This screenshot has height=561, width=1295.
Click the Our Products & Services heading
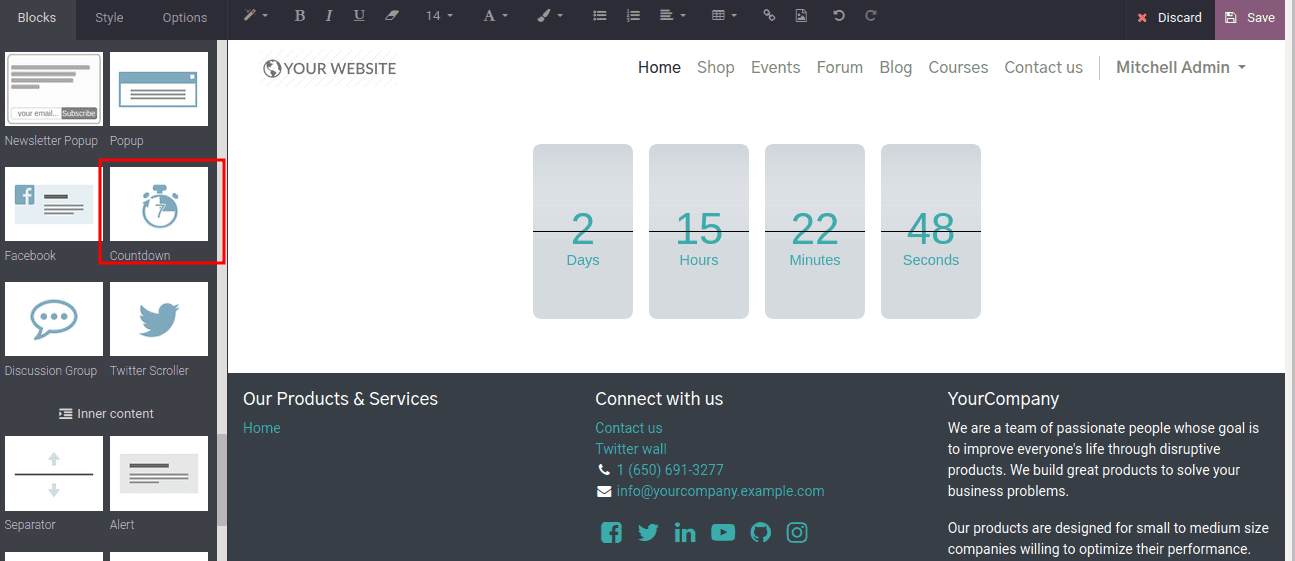(x=340, y=399)
